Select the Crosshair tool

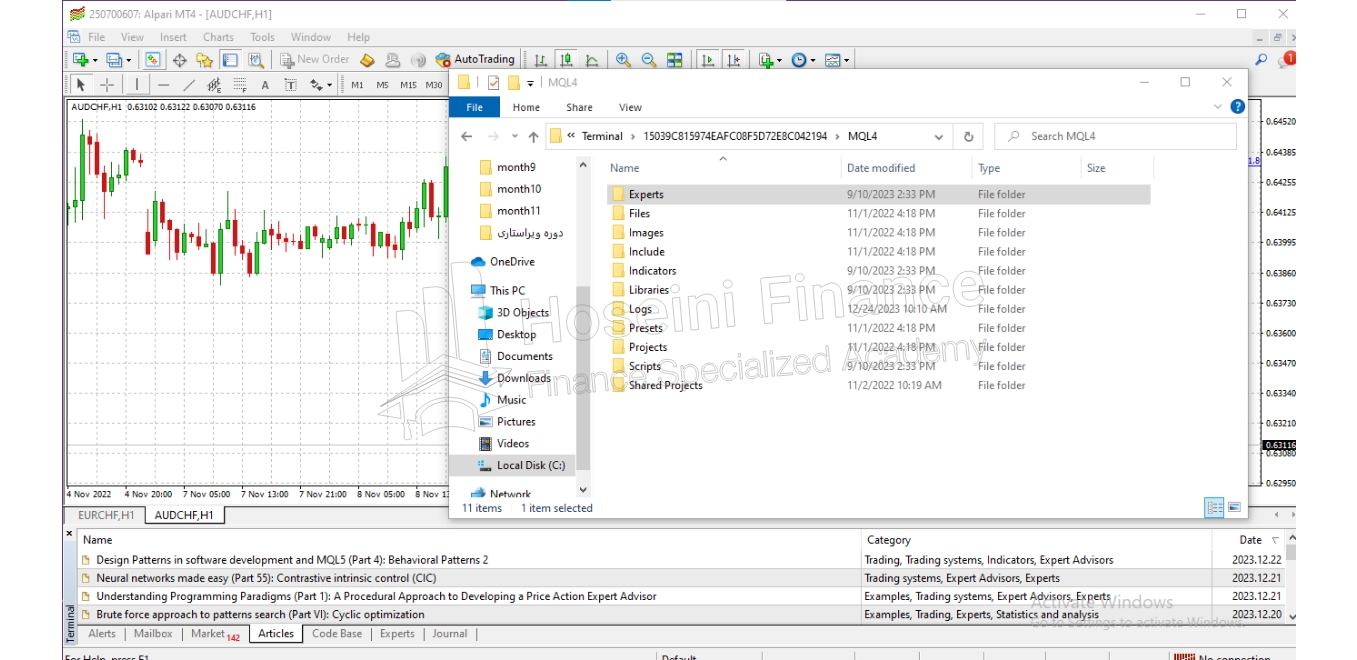click(107, 85)
